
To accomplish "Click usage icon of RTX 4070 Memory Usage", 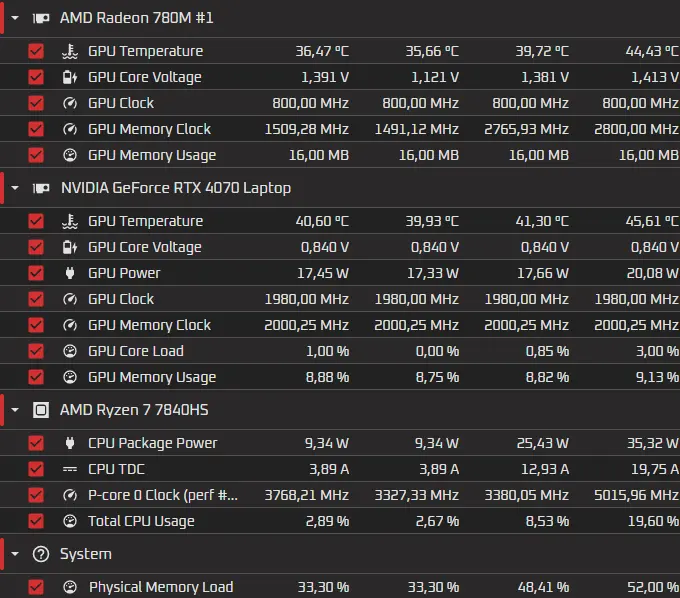I will (x=70, y=377).
